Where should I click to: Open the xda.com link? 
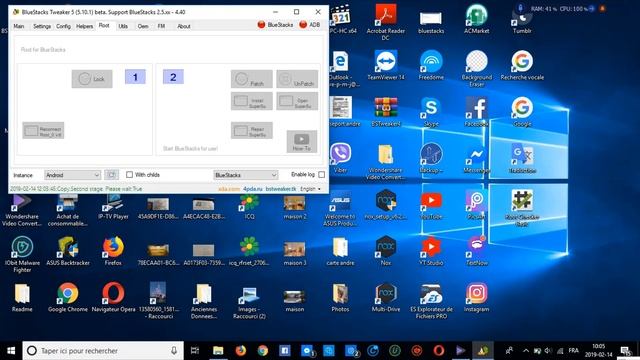coord(229,189)
